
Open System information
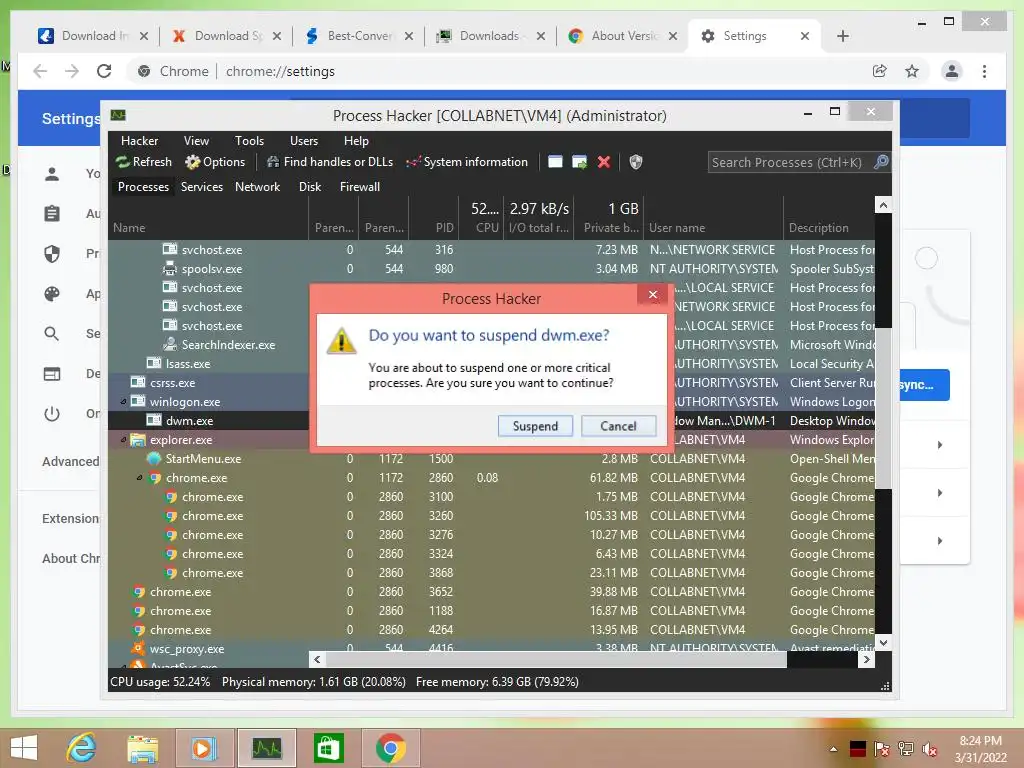467,162
